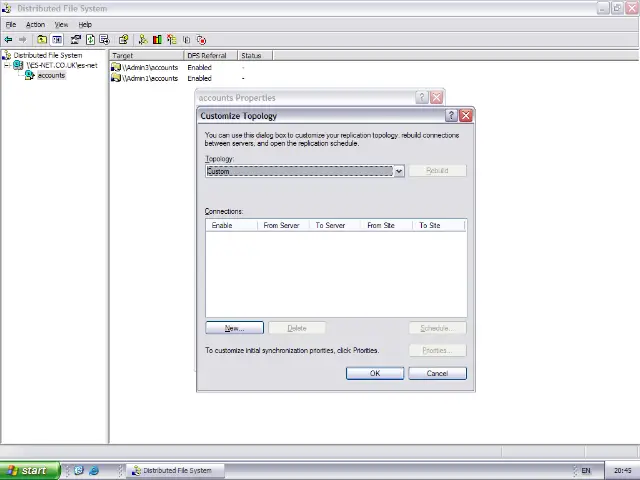This screenshot has height=480, width=640.
Task: Open the Topology dropdown arrow
Action: click(x=399, y=171)
